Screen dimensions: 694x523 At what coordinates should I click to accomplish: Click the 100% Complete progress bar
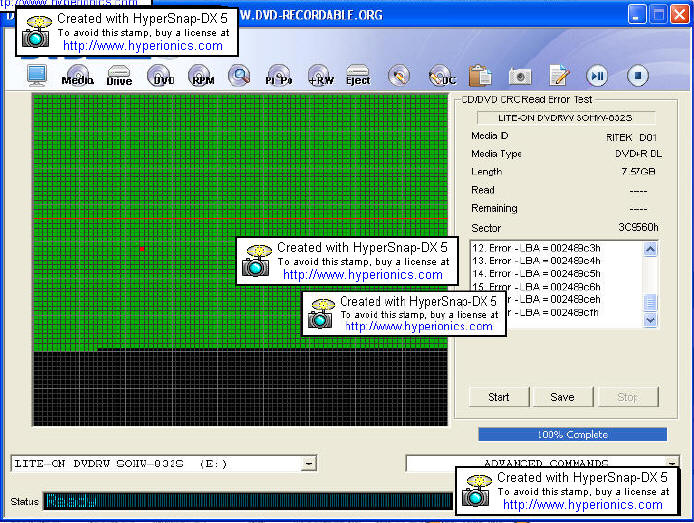pos(572,434)
